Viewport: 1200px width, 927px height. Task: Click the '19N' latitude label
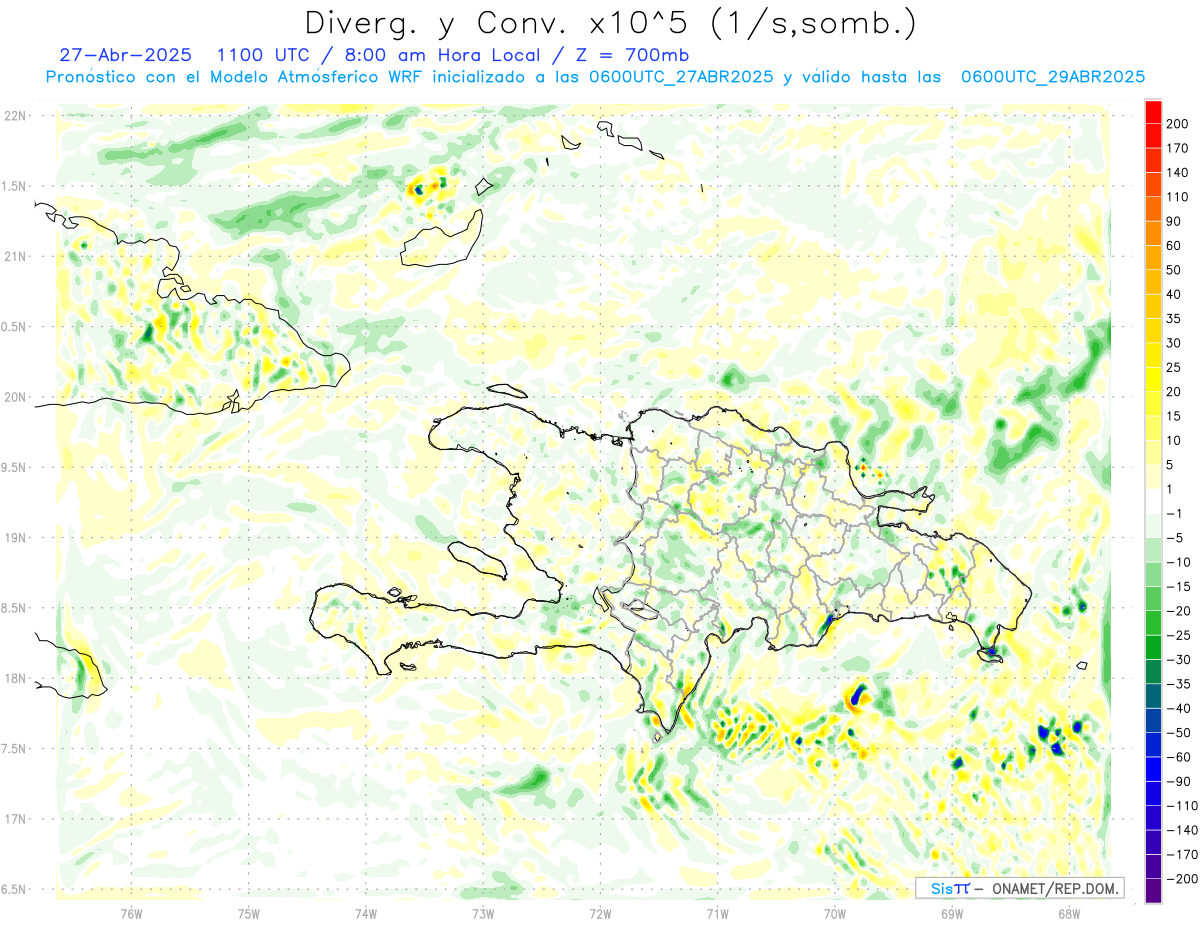[15, 538]
